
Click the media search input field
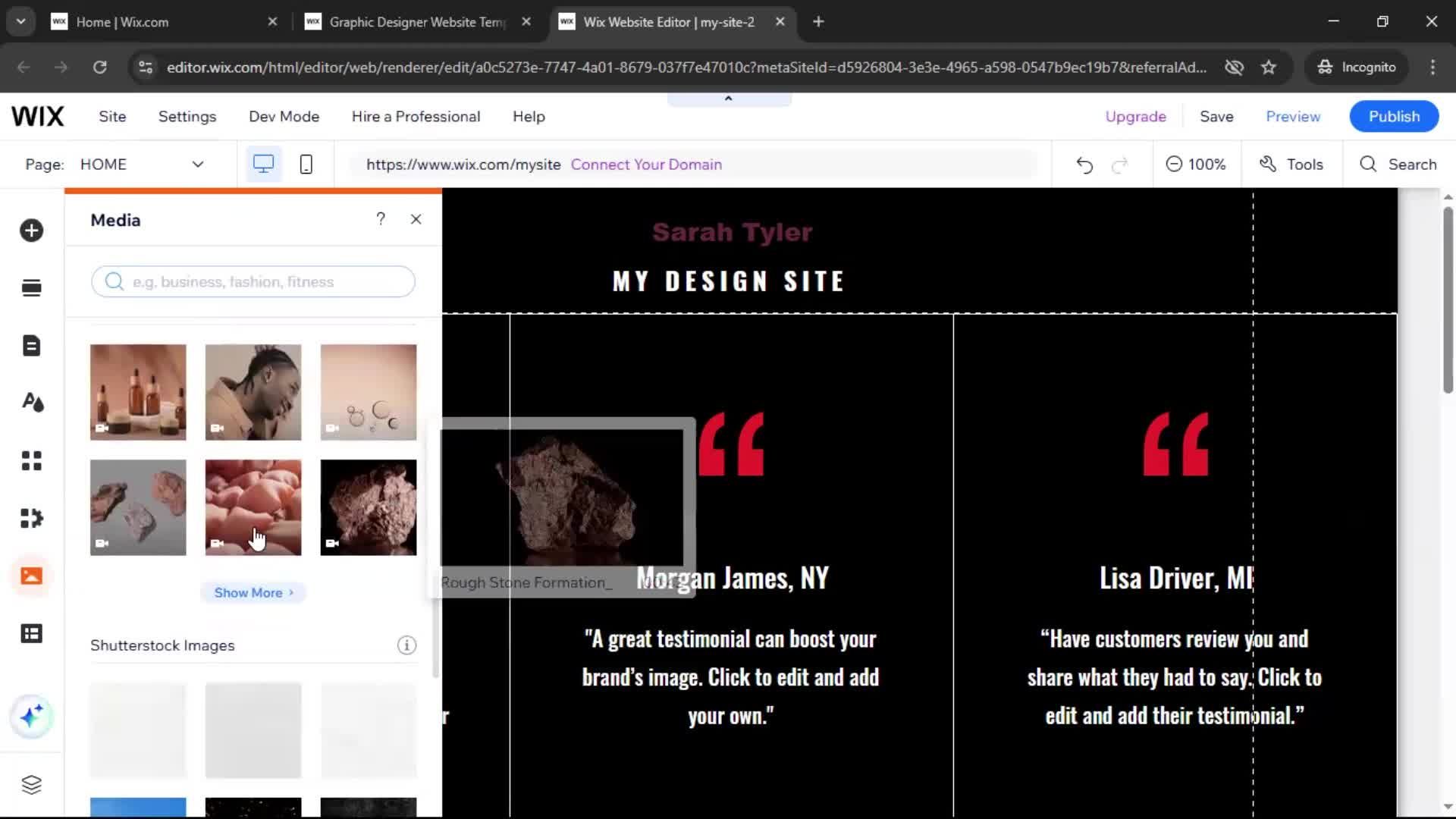click(253, 282)
